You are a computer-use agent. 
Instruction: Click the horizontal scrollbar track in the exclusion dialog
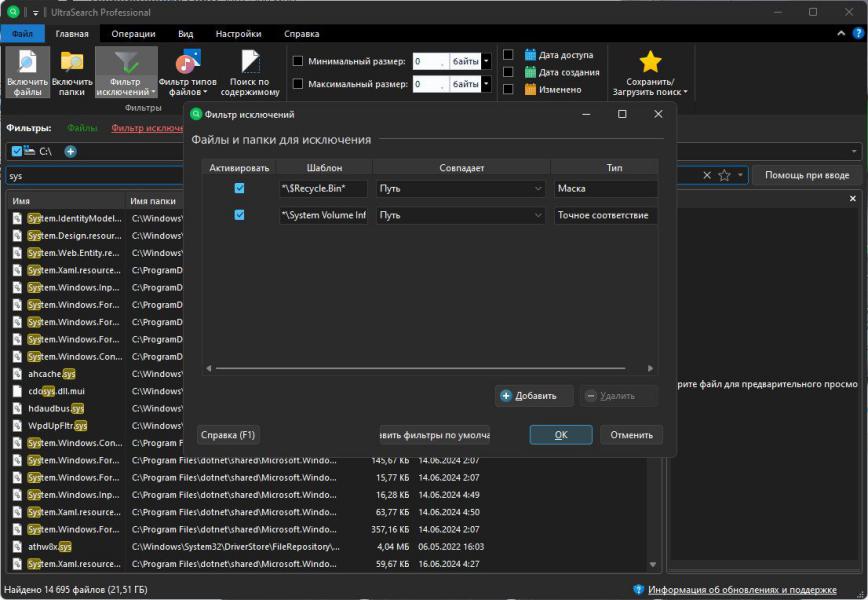coord(421,368)
